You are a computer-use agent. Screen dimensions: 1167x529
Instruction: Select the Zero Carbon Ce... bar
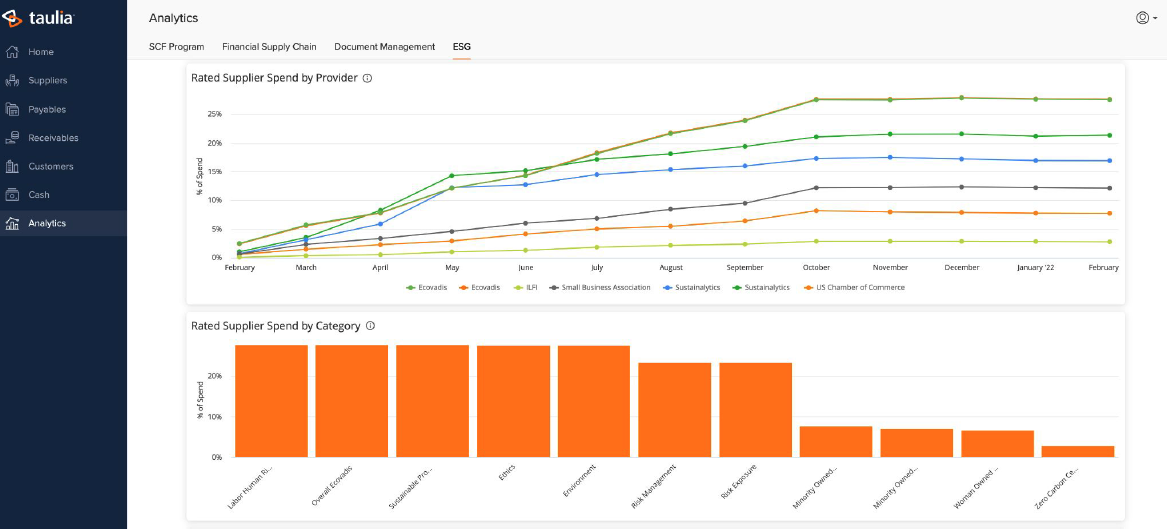[x=1078, y=452]
